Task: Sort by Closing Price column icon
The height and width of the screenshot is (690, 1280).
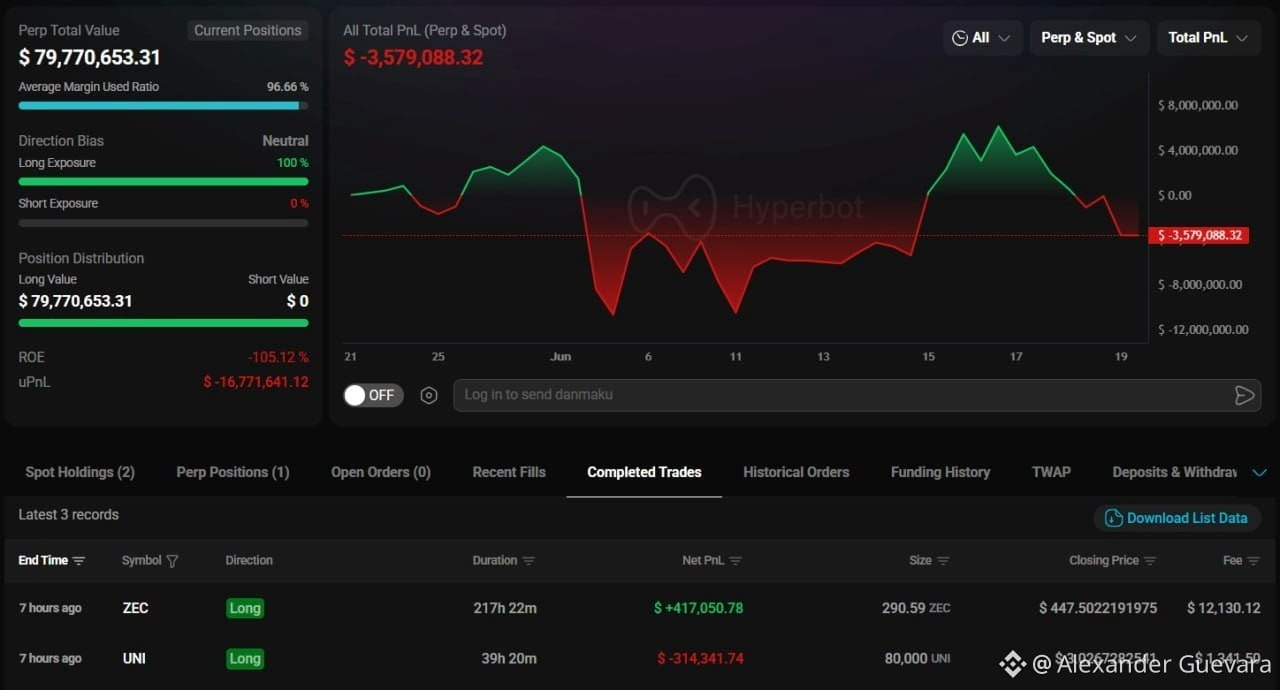Action: click(x=1150, y=561)
